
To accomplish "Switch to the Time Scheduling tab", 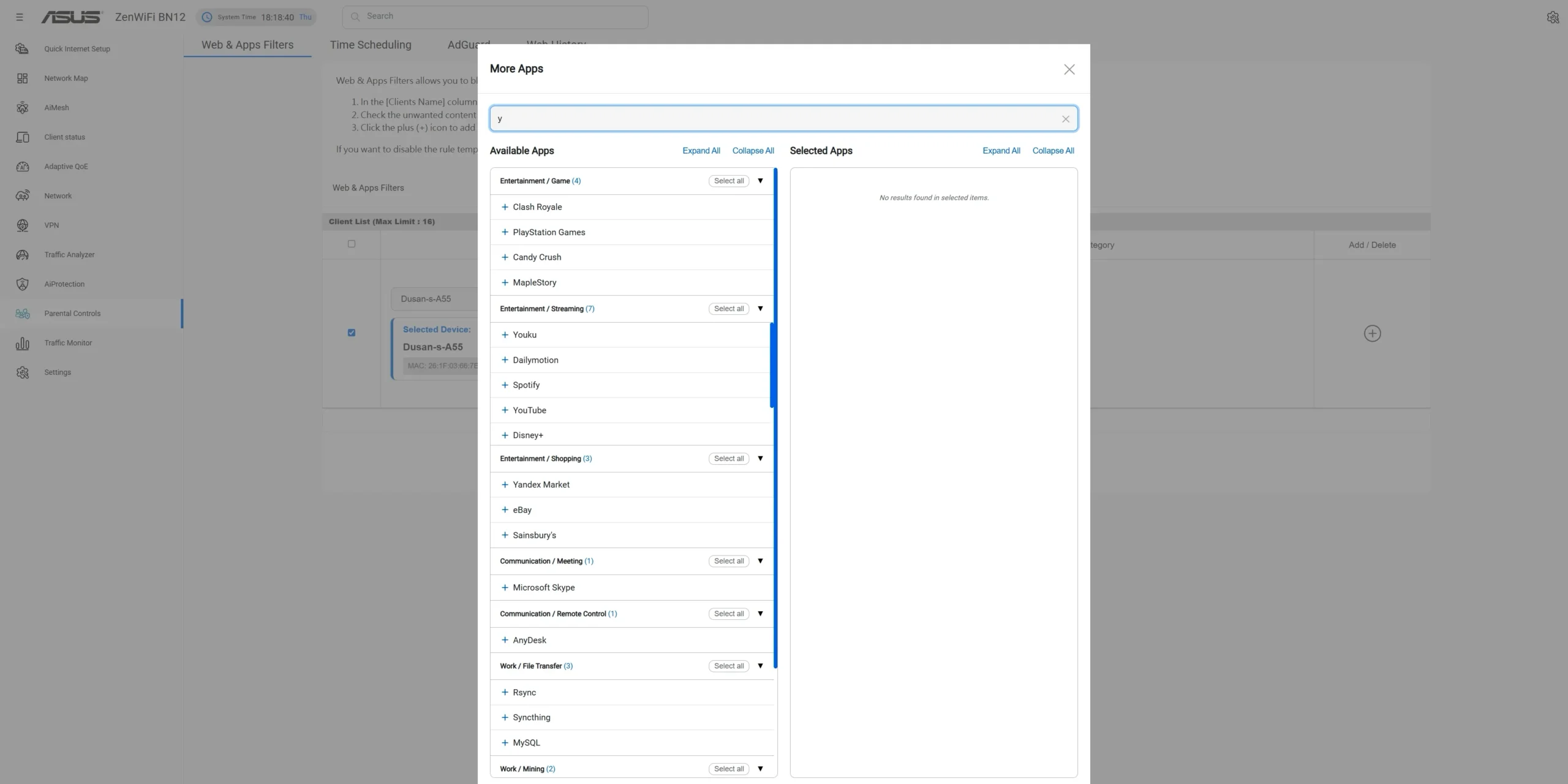I will coord(371,45).
